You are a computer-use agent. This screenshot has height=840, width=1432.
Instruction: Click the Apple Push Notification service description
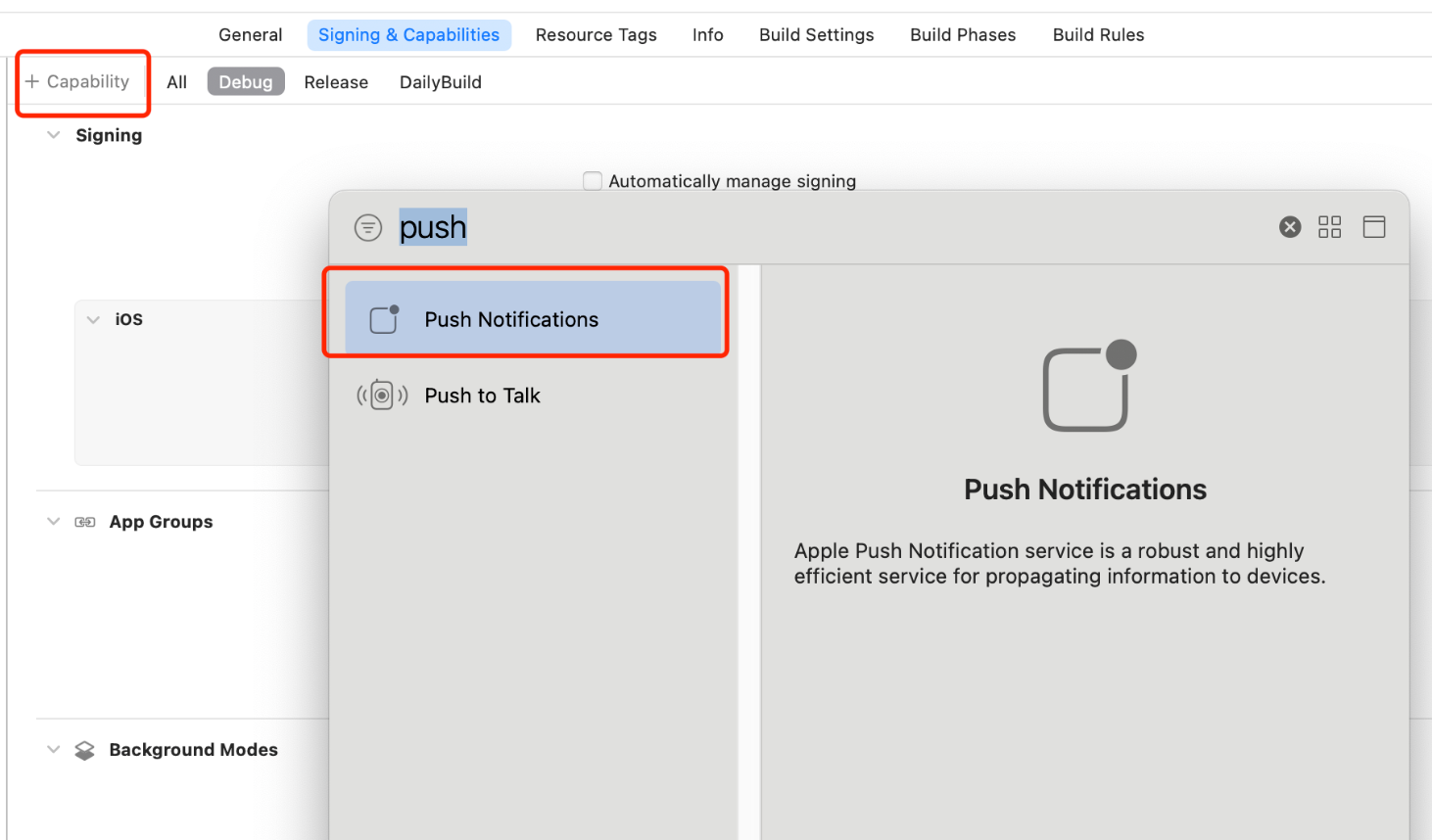click(1060, 564)
